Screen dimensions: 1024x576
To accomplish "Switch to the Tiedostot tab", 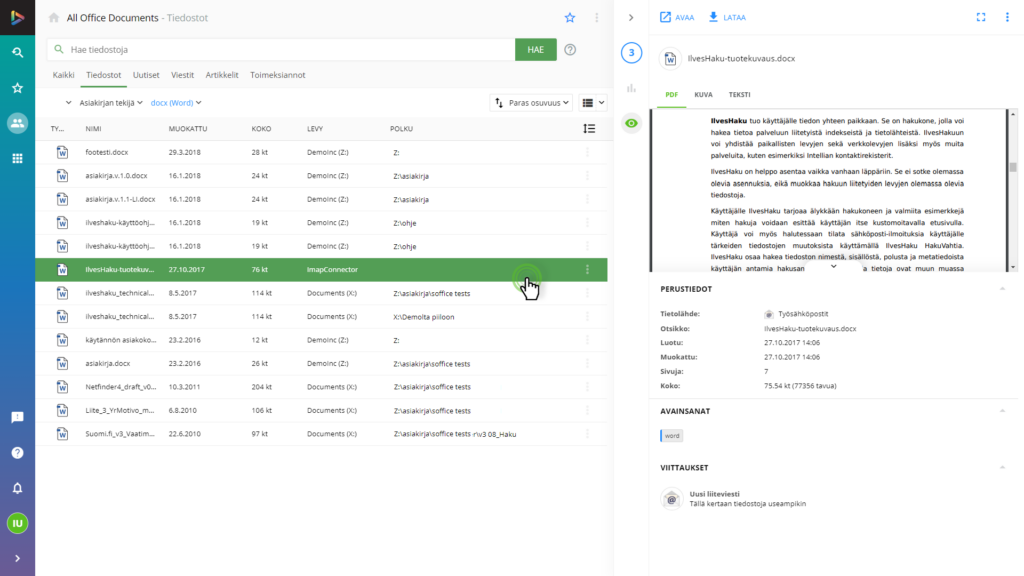I will coord(104,75).
